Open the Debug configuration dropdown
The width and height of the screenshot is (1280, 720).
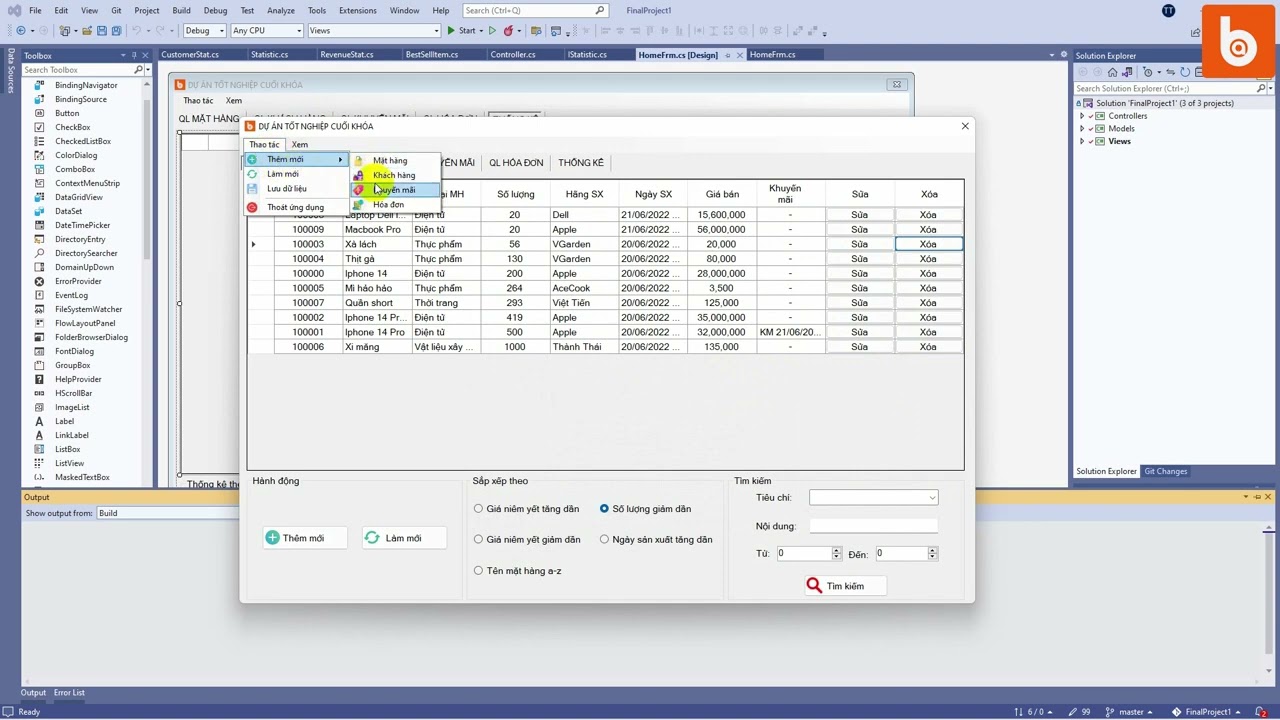click(204, 31)
